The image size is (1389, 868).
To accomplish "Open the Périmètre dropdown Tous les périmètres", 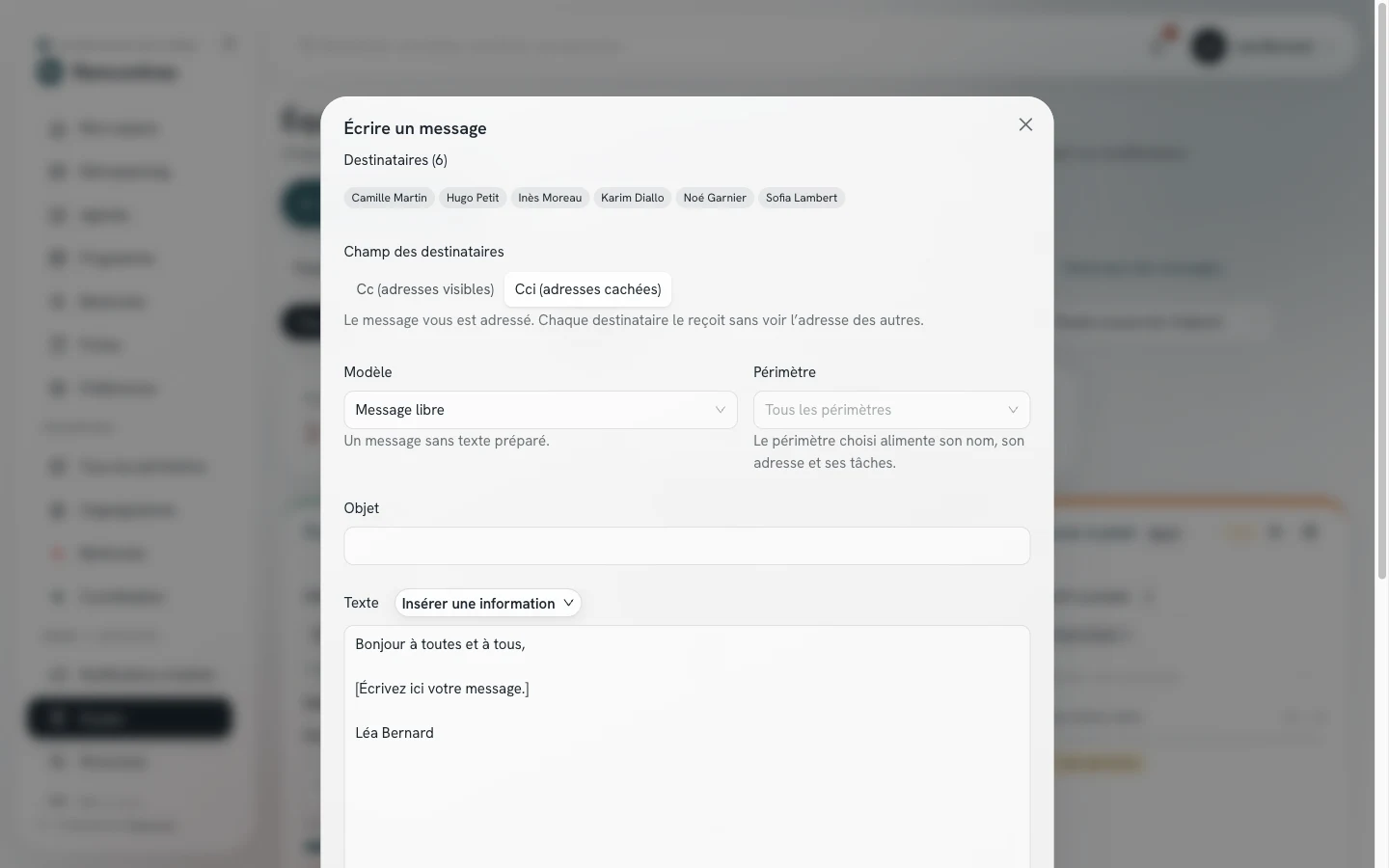I will point(891,410).
